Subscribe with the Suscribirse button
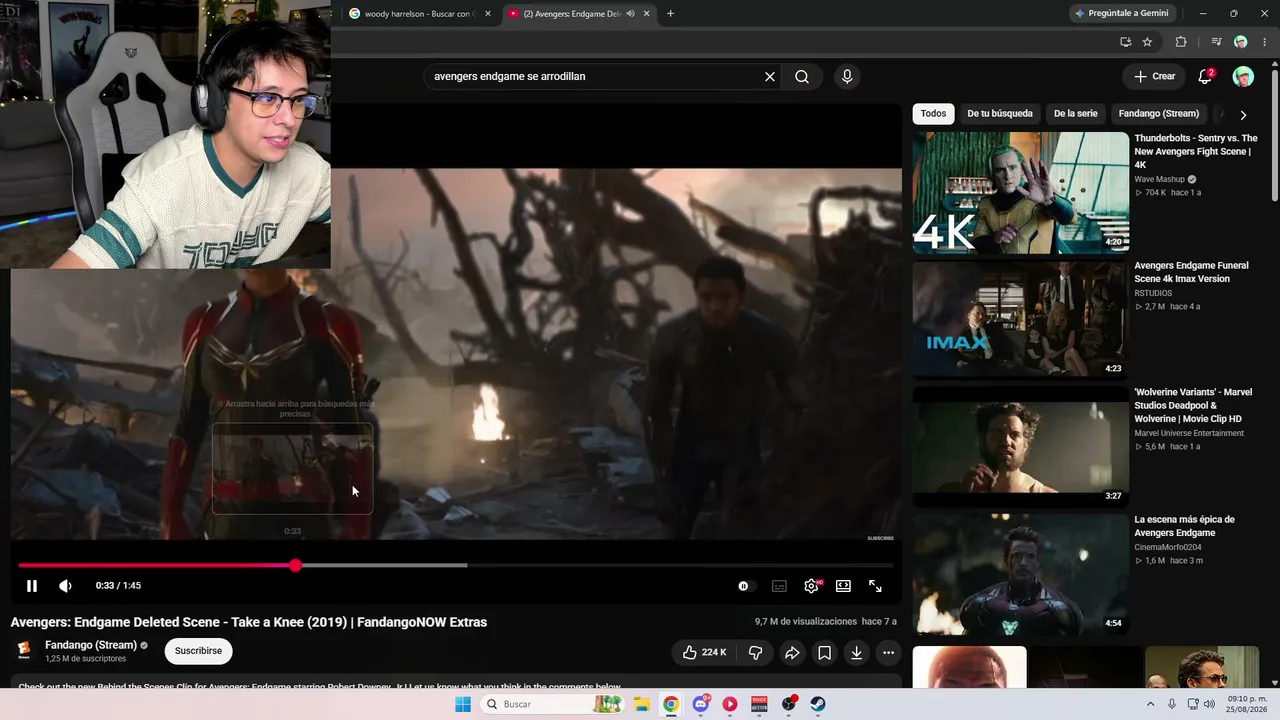1280x720 pixels. click(x=198, y=651)
